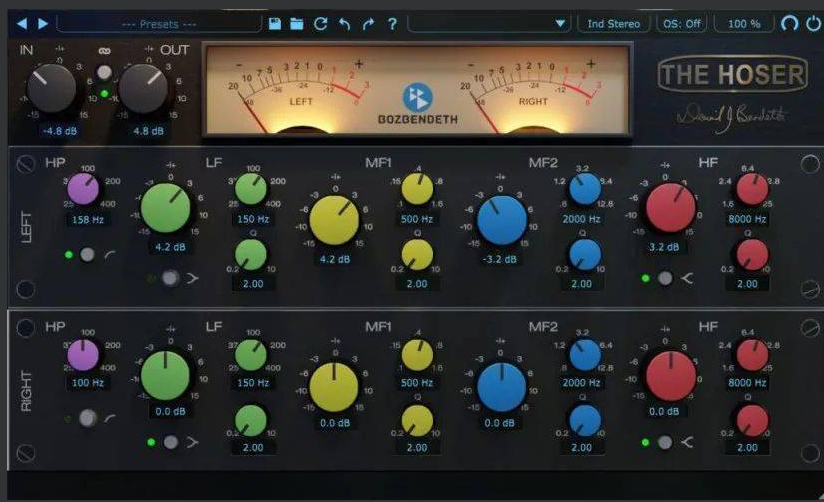This screenshot has height=502, width=824.
Task: Select the 4.8 dB output value field
Action: pyautogui.click(x=148, y=131)
